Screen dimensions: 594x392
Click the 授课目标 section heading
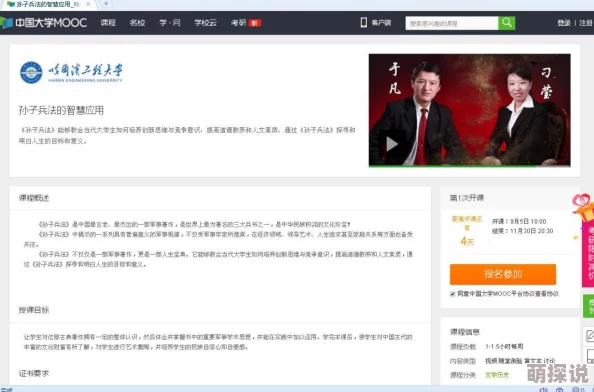pos(34,310)
